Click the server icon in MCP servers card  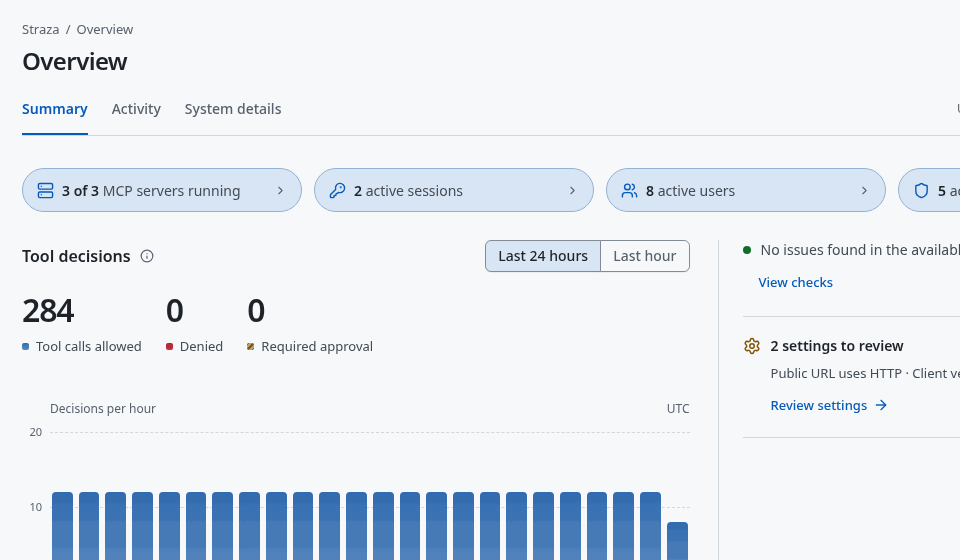[x=45, y=190]
